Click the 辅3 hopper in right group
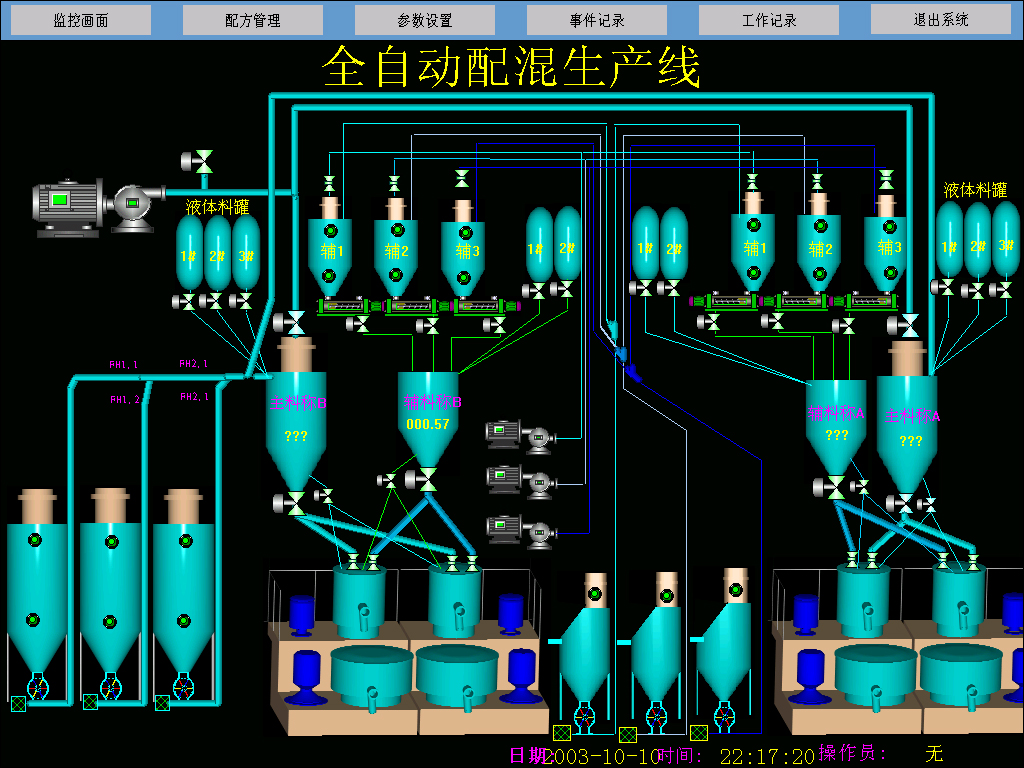The height and width of the screenshot is (768, 1024). tap(886, 250)
